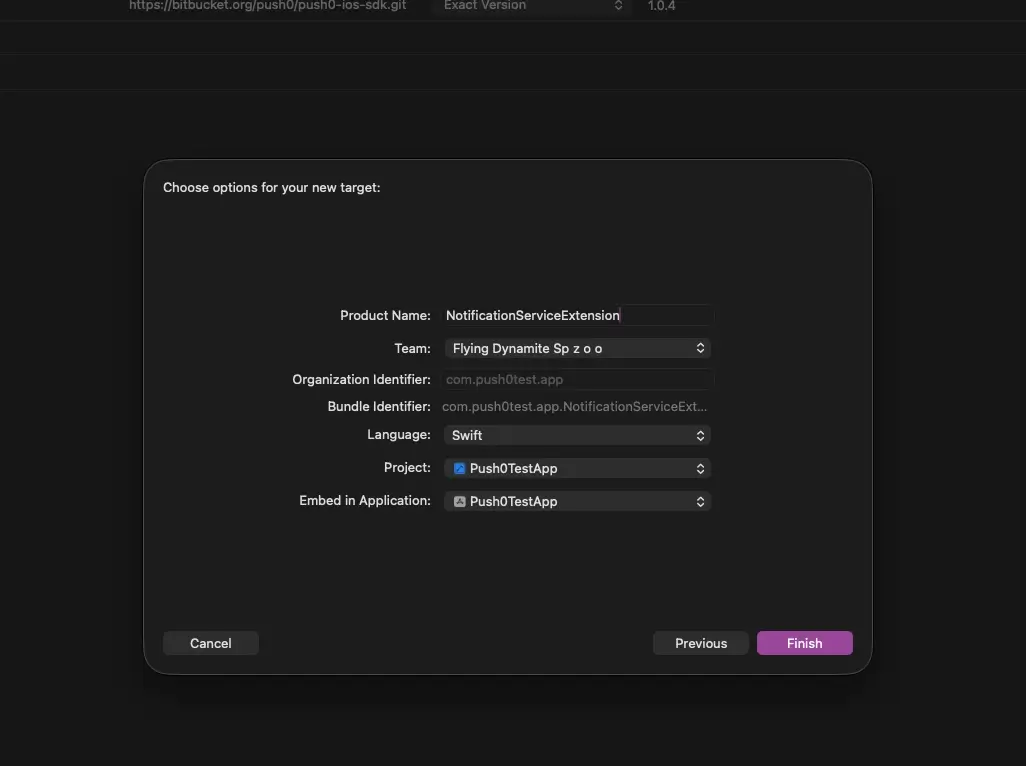
Task: Click the 'Organization Identifier:' label
Action: coord(361,379)
